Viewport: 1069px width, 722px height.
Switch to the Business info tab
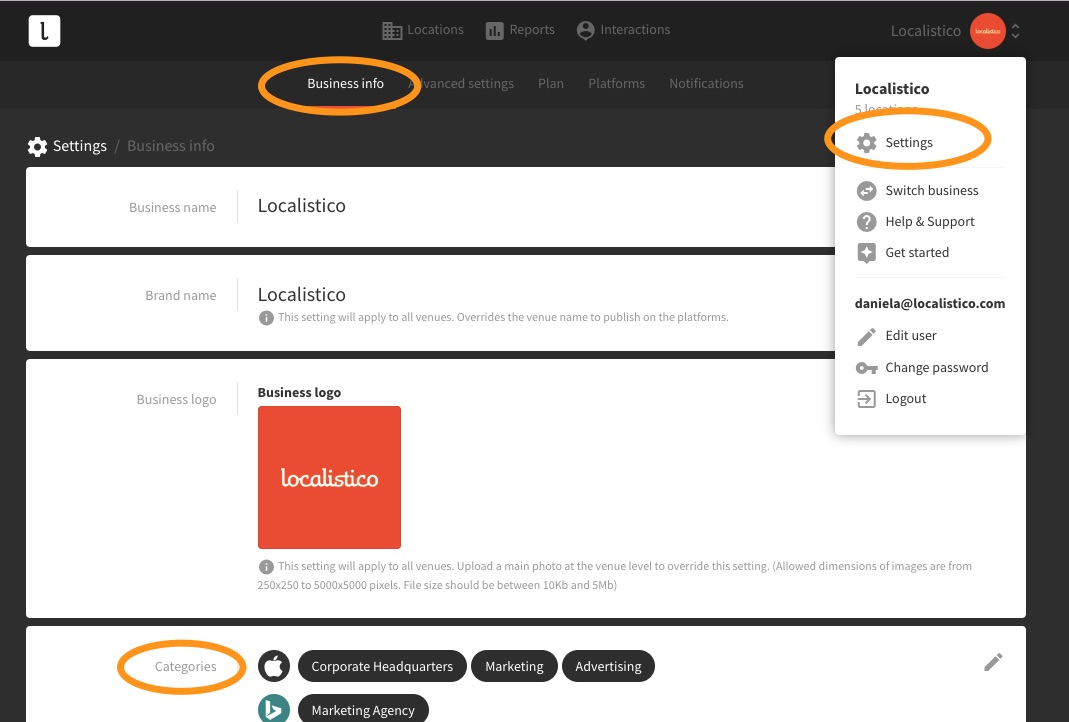point(346,83)
